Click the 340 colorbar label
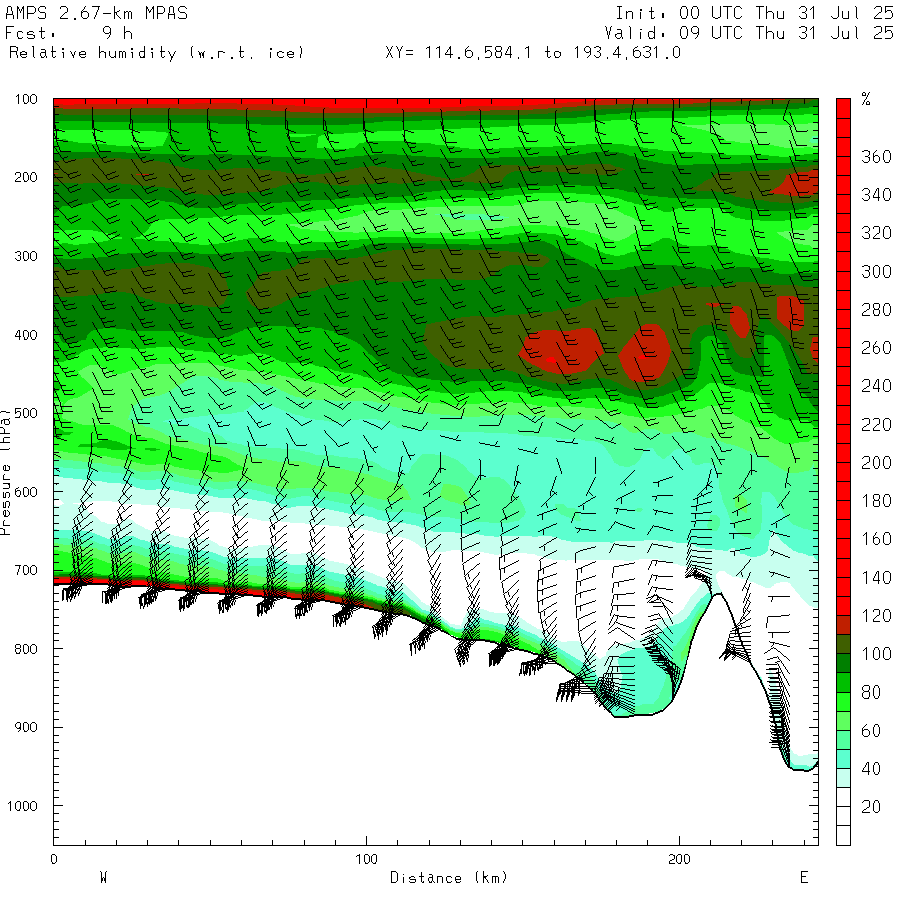Image resolution: width=900 pixels, height=900 pixels. [876, 195]
